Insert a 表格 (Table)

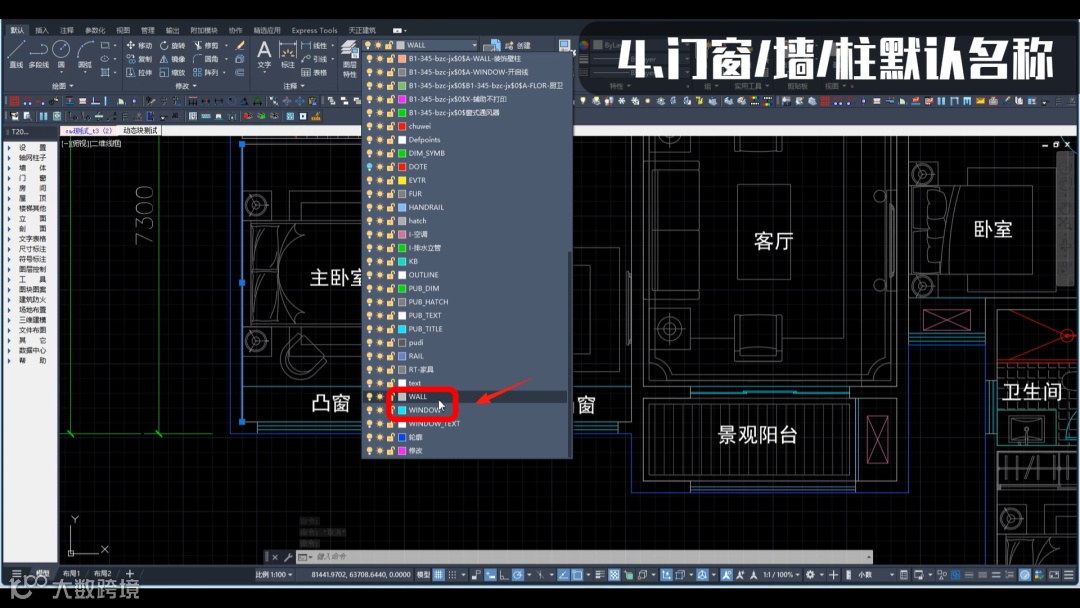click(x=314, y=72)
